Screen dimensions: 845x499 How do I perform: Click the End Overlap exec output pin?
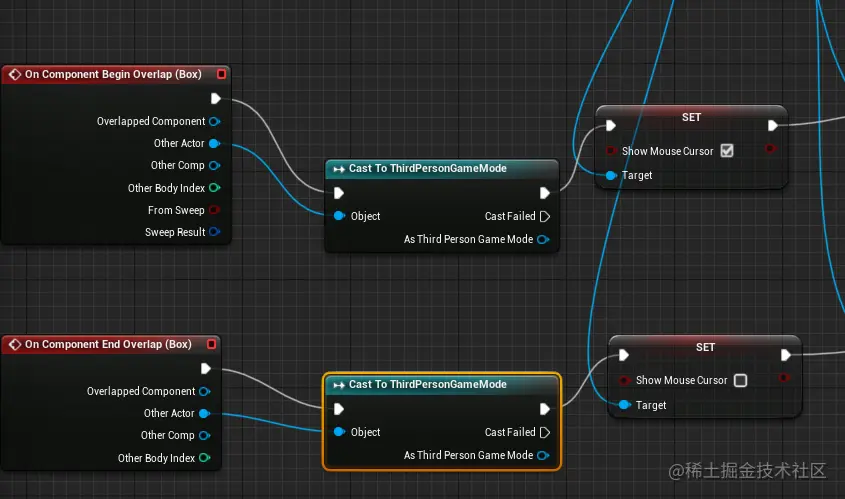205,369
